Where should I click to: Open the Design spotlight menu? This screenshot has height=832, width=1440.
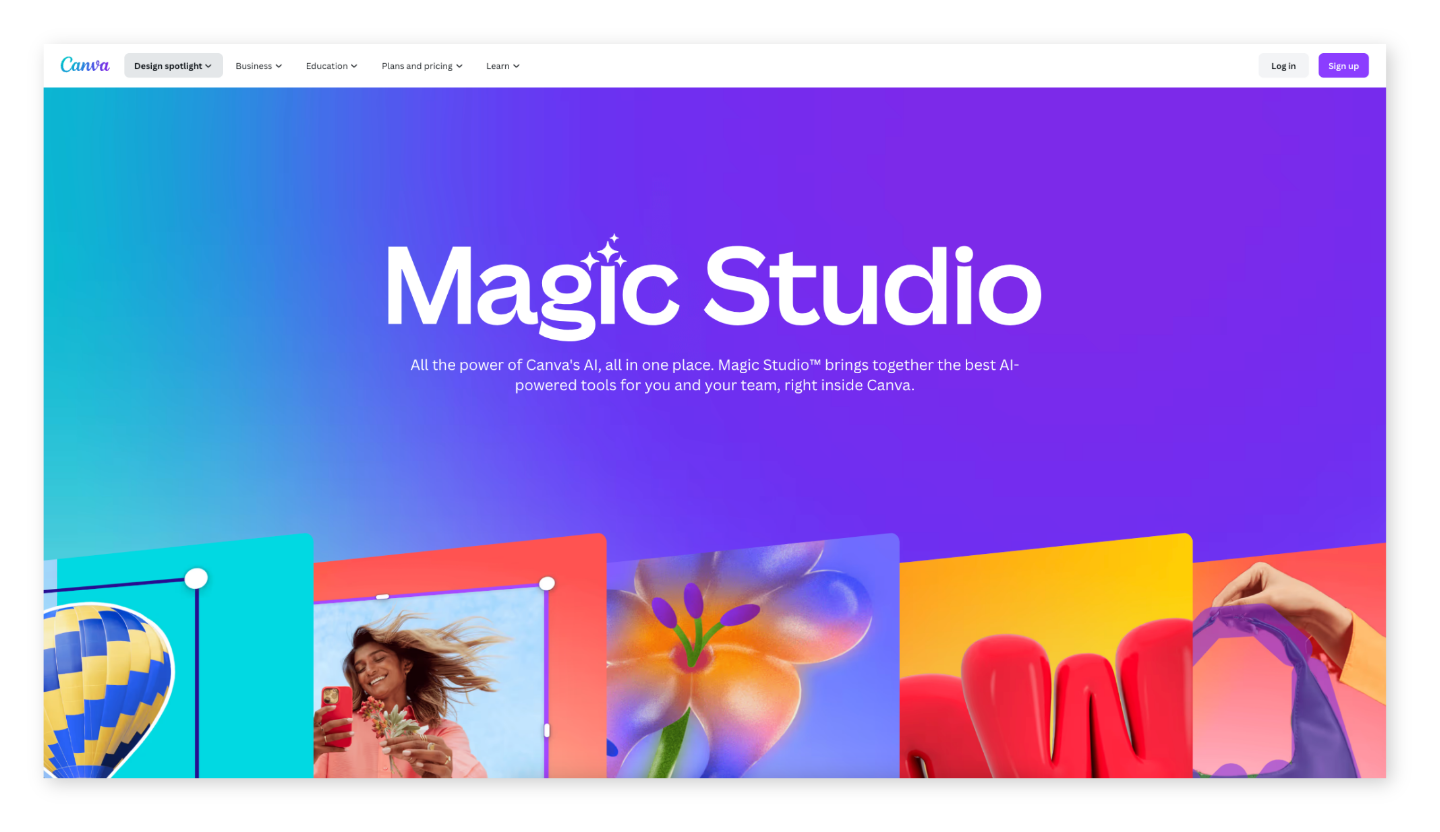[x=173, y=66]
